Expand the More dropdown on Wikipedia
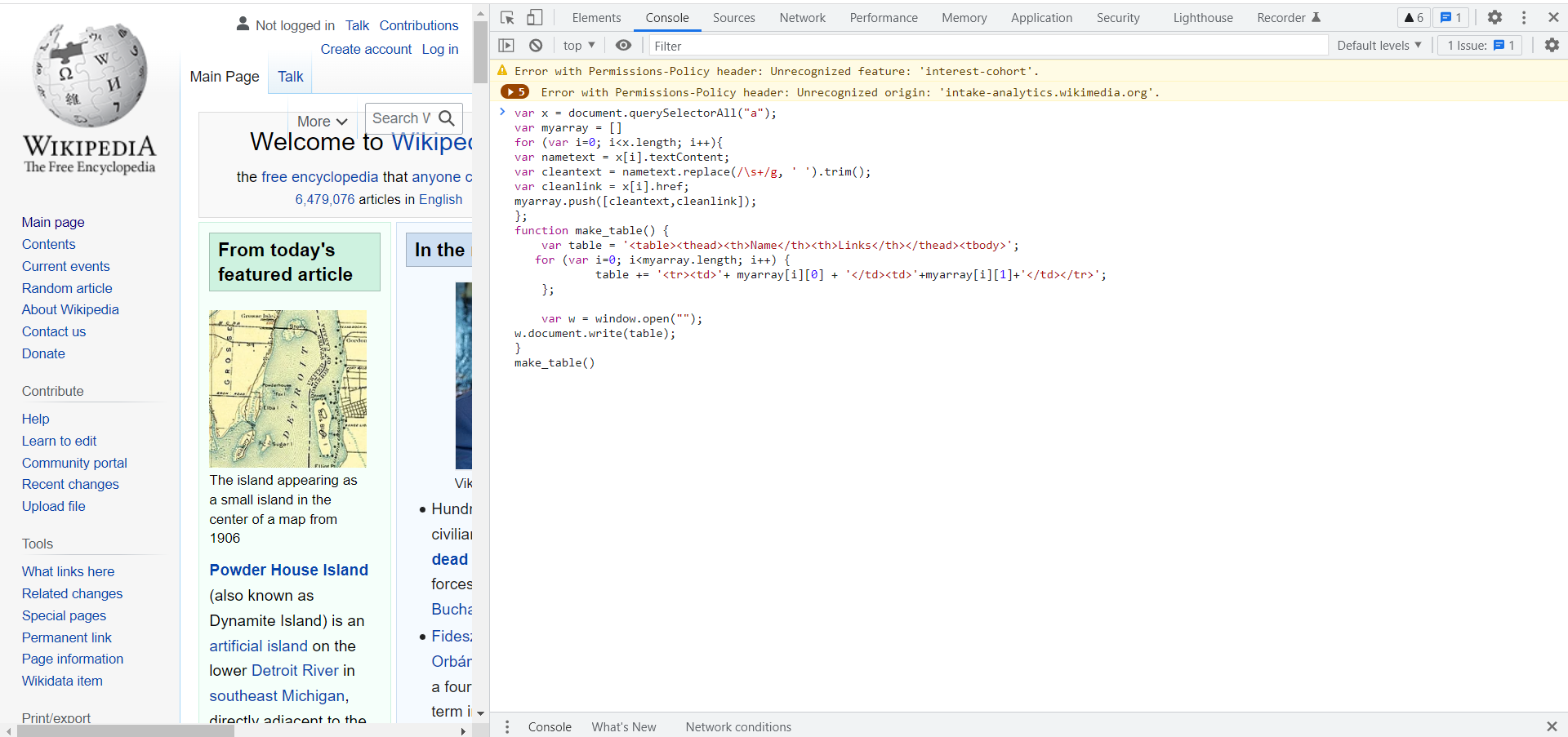The width and height of the screenshot is (1568, 737). [322, 121]
